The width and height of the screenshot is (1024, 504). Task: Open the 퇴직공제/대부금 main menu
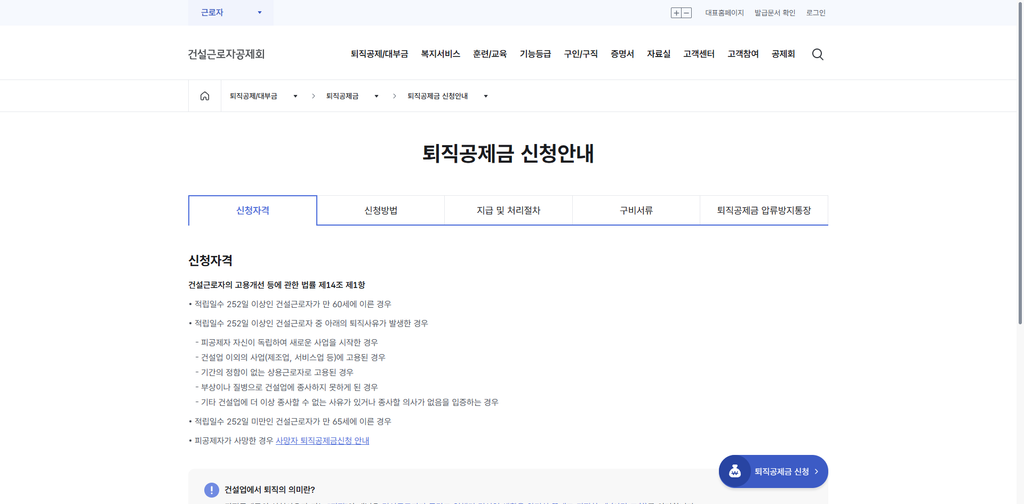click(x=379, y=54)
